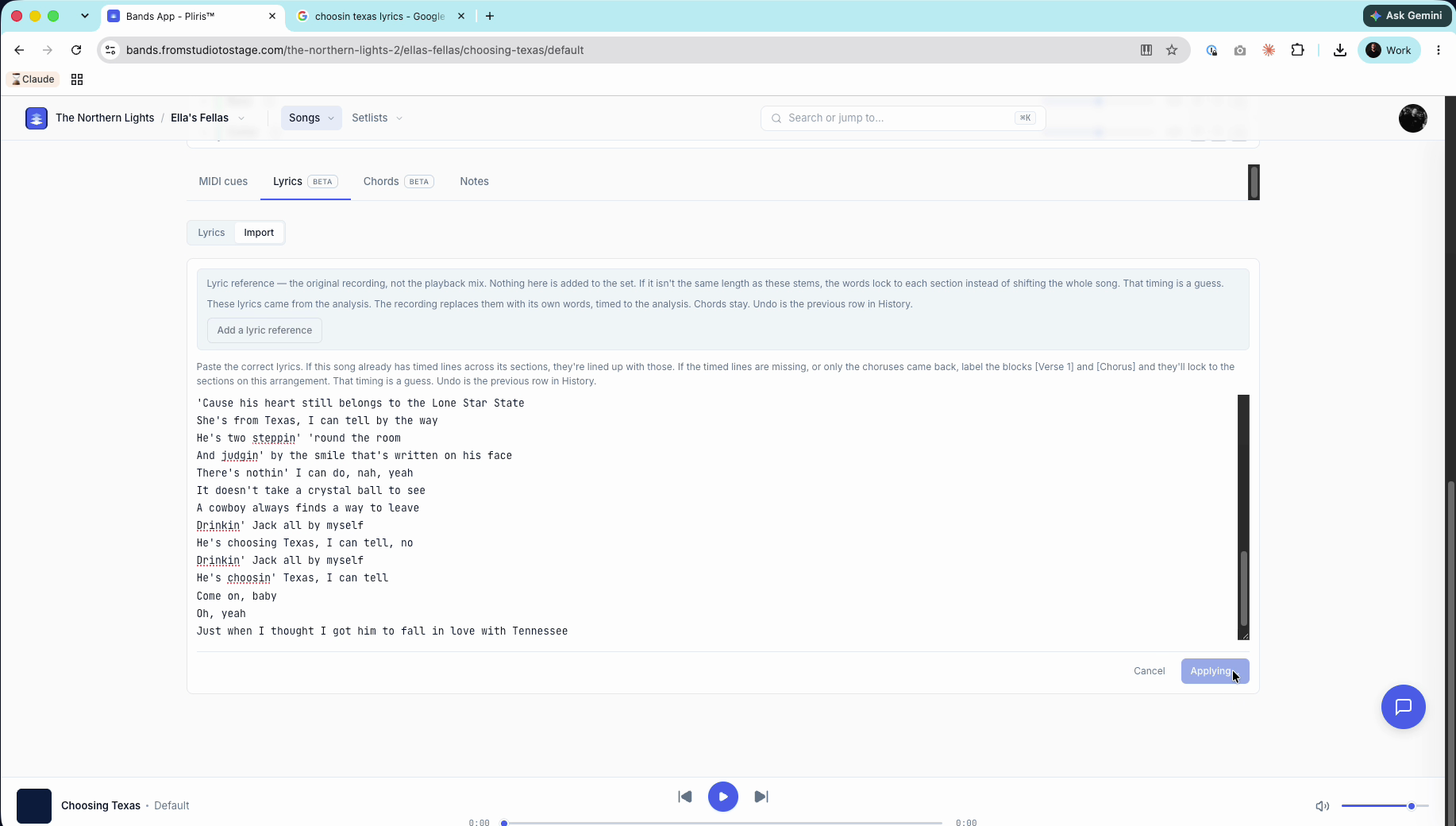Screen dimensions: 1456x826
Task: Open browser extensions puzzle icon
Action: pyautogui.click(x=1297, y=50)
